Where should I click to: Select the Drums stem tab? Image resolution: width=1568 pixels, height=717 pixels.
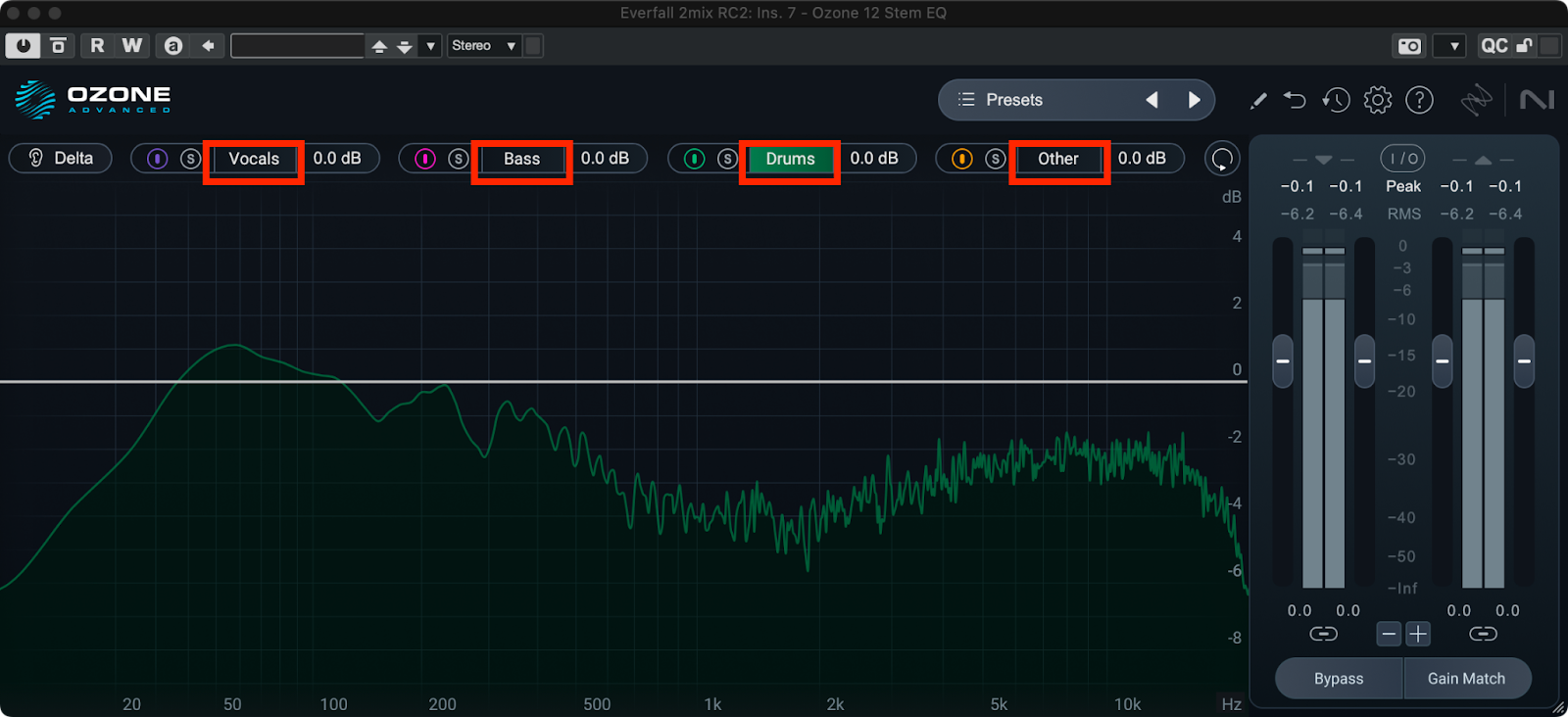tap(790, 159)
